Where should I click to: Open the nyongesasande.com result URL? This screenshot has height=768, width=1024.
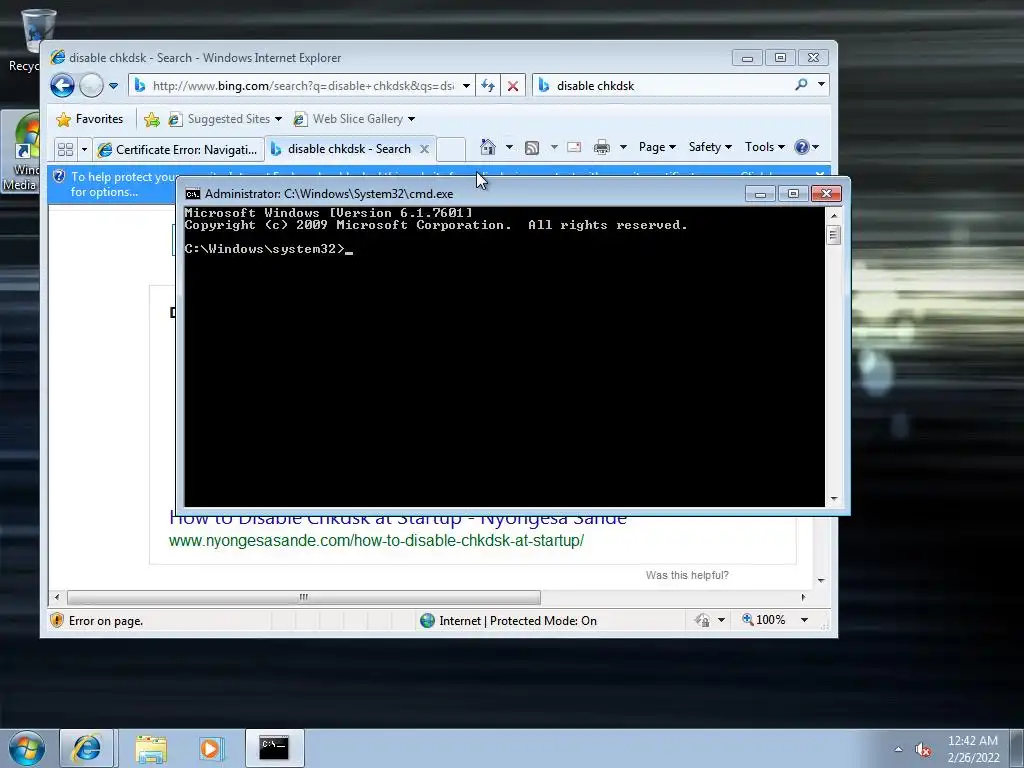tap(376, 541)
